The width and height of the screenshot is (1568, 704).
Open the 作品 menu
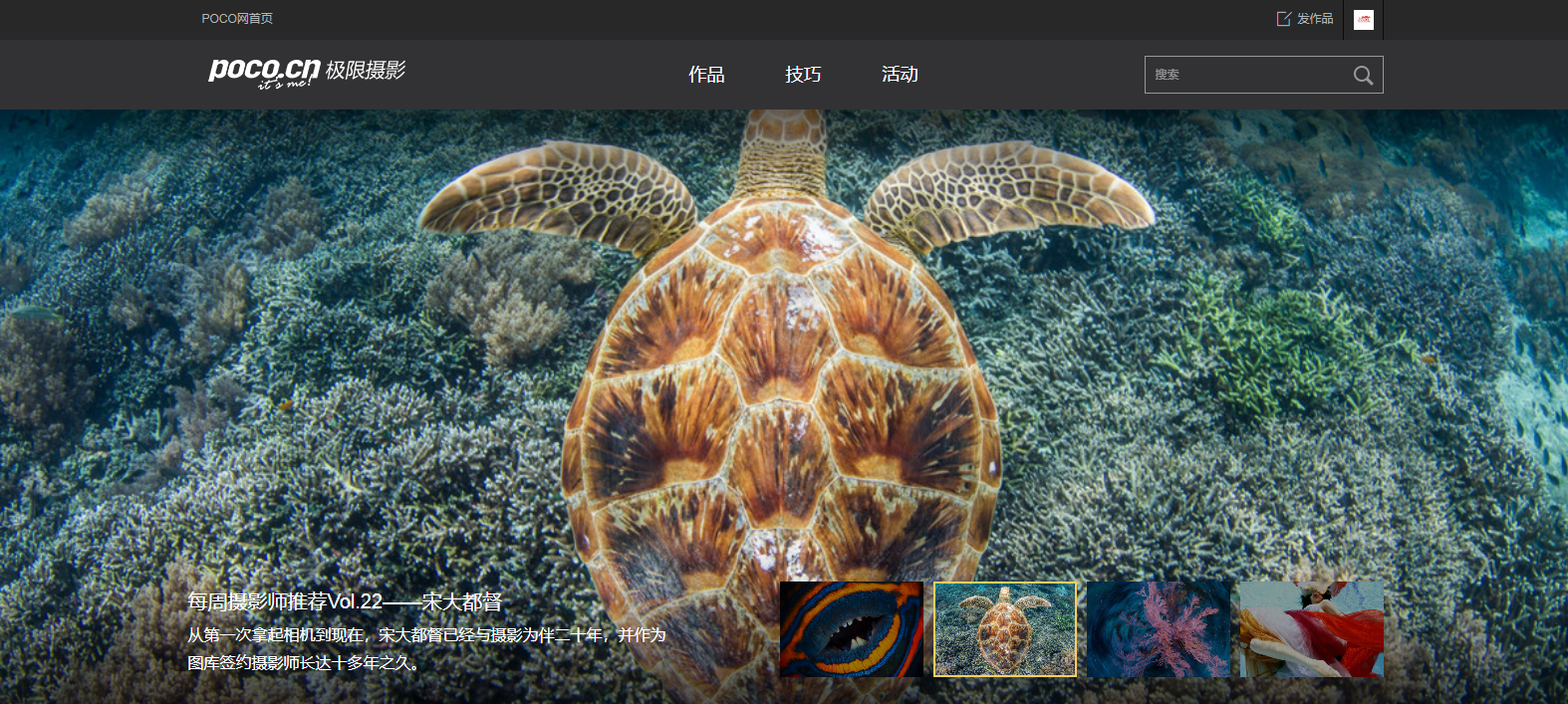pos(706,75)
